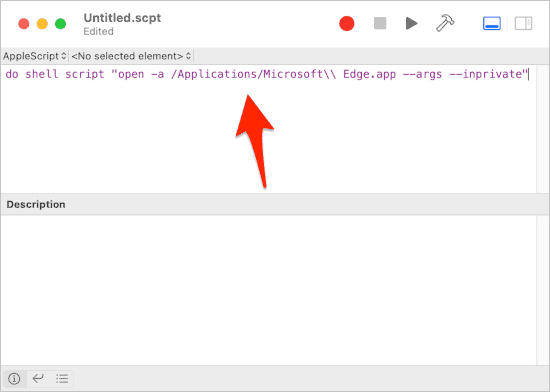Zoom the window with green button
This screenshot has width=550, height=392.
61,24
